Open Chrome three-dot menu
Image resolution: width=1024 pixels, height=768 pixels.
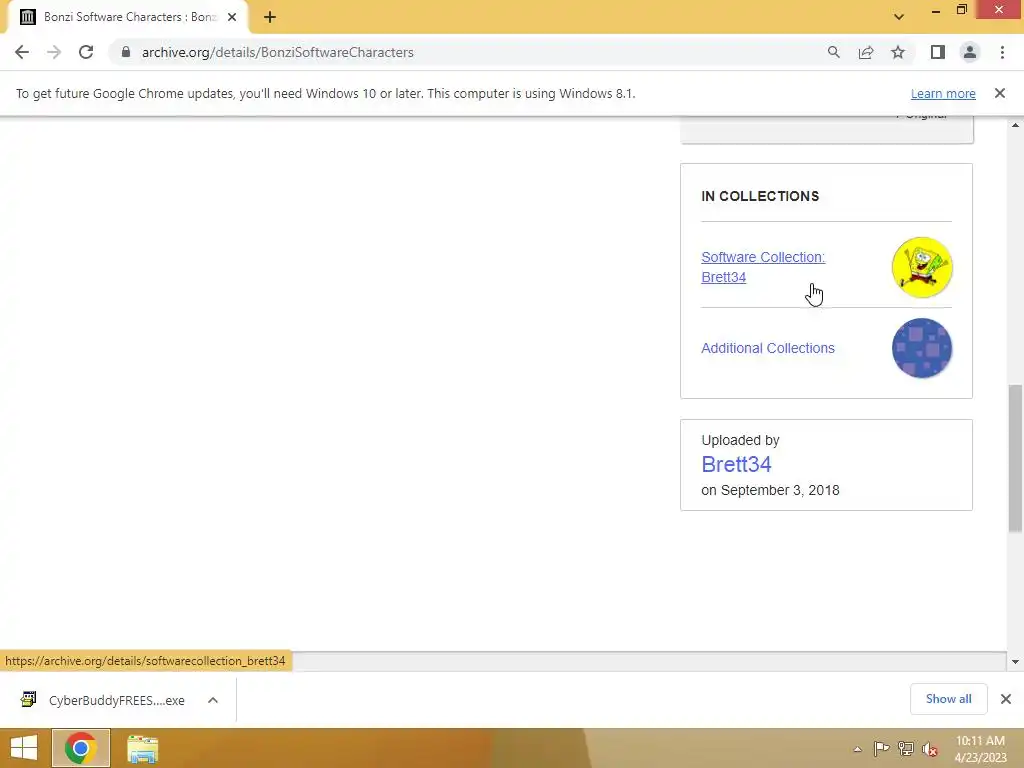click(x=1002, y=52)
